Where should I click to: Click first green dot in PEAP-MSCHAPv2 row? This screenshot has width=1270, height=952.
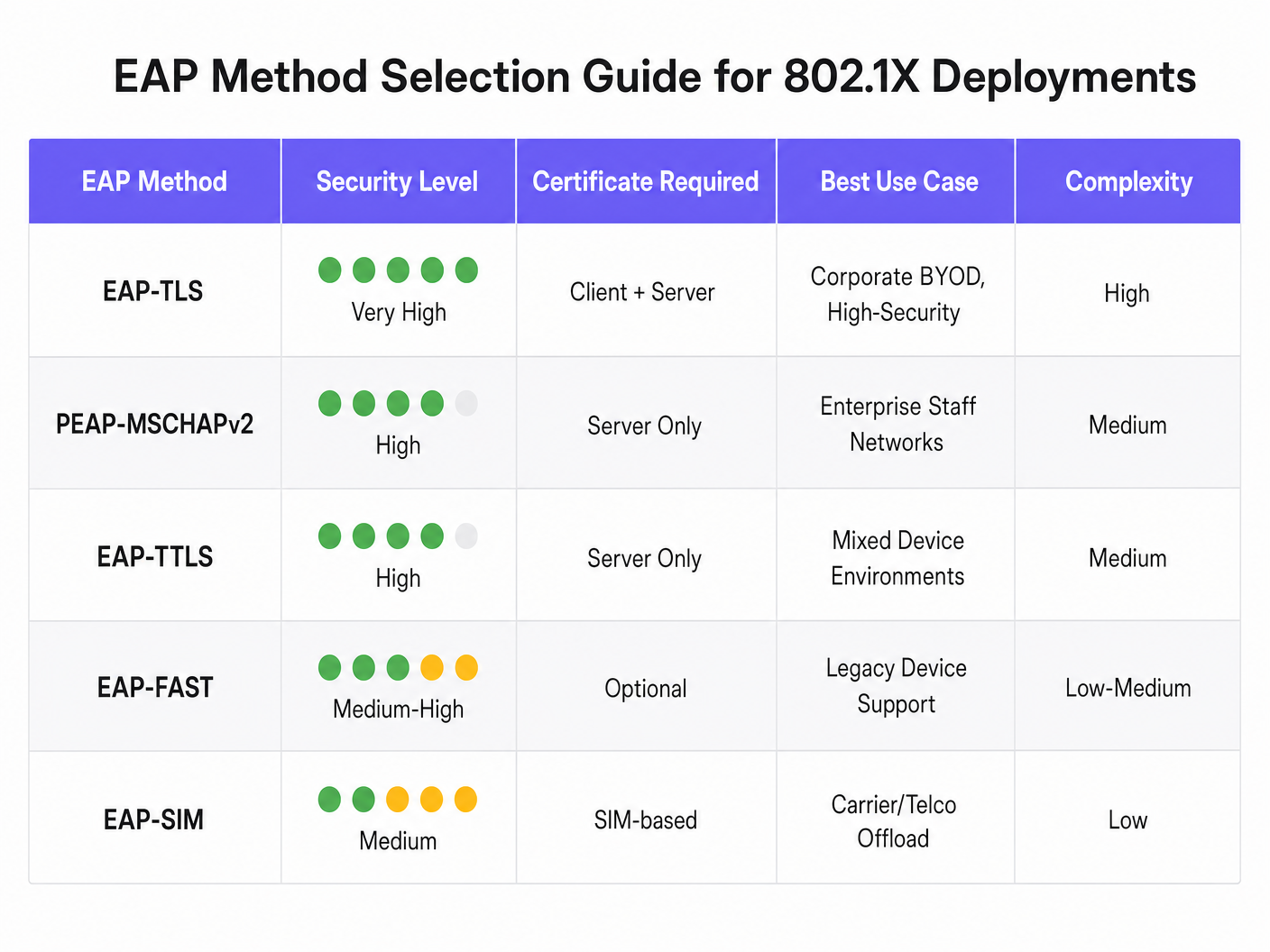330,403
